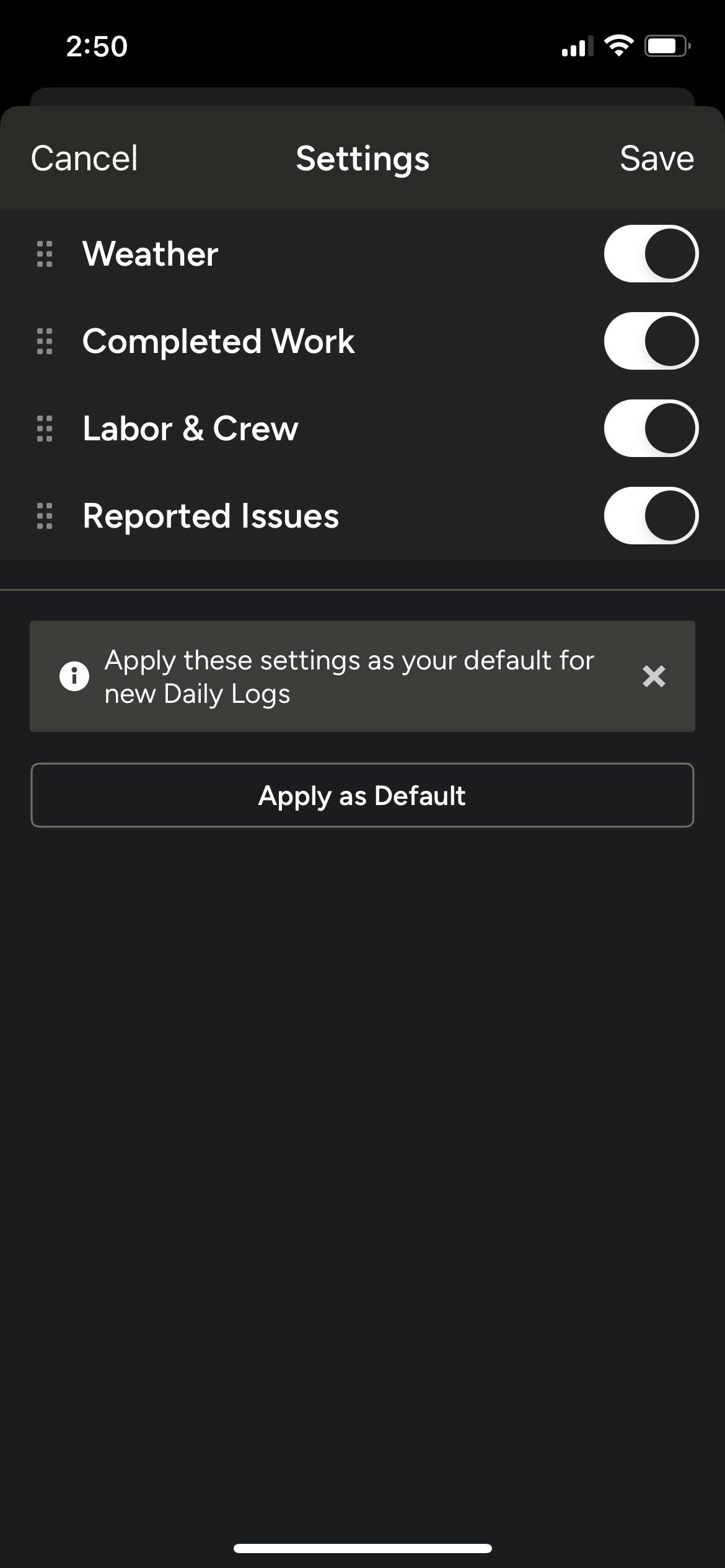Save the Settings
Screen dimensions: 725x1568
pyautogui.click(x=656, y=159)
